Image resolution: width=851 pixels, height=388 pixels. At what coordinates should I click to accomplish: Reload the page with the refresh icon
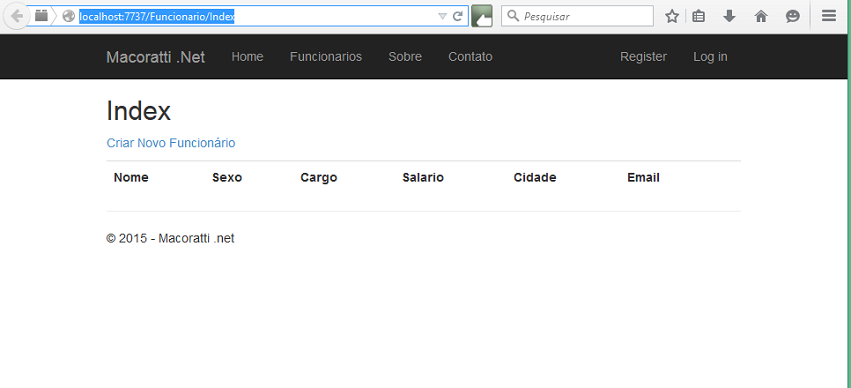point(458,16)
